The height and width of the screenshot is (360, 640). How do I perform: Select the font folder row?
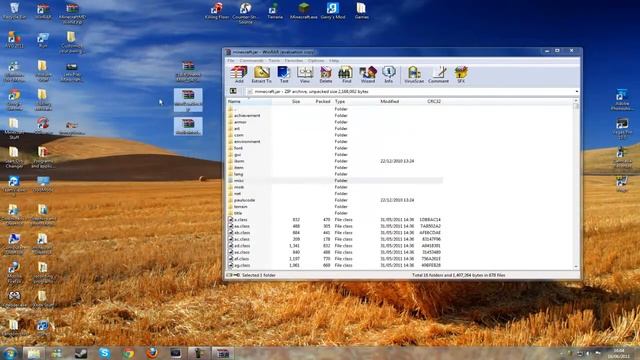[335, 148]
